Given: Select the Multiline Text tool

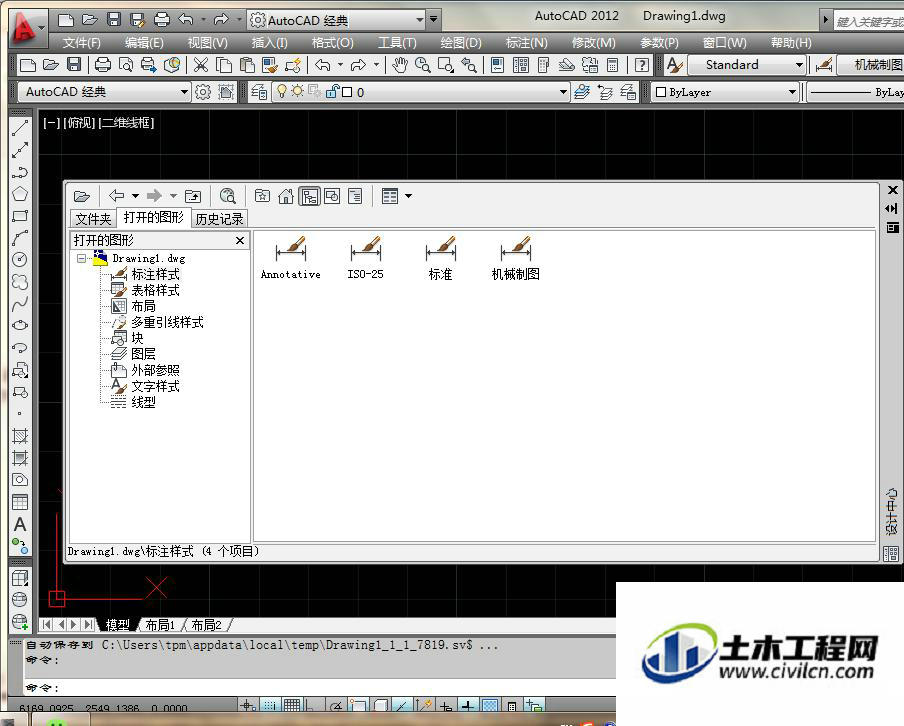Looking at the screenshot, I should point(20,524).
